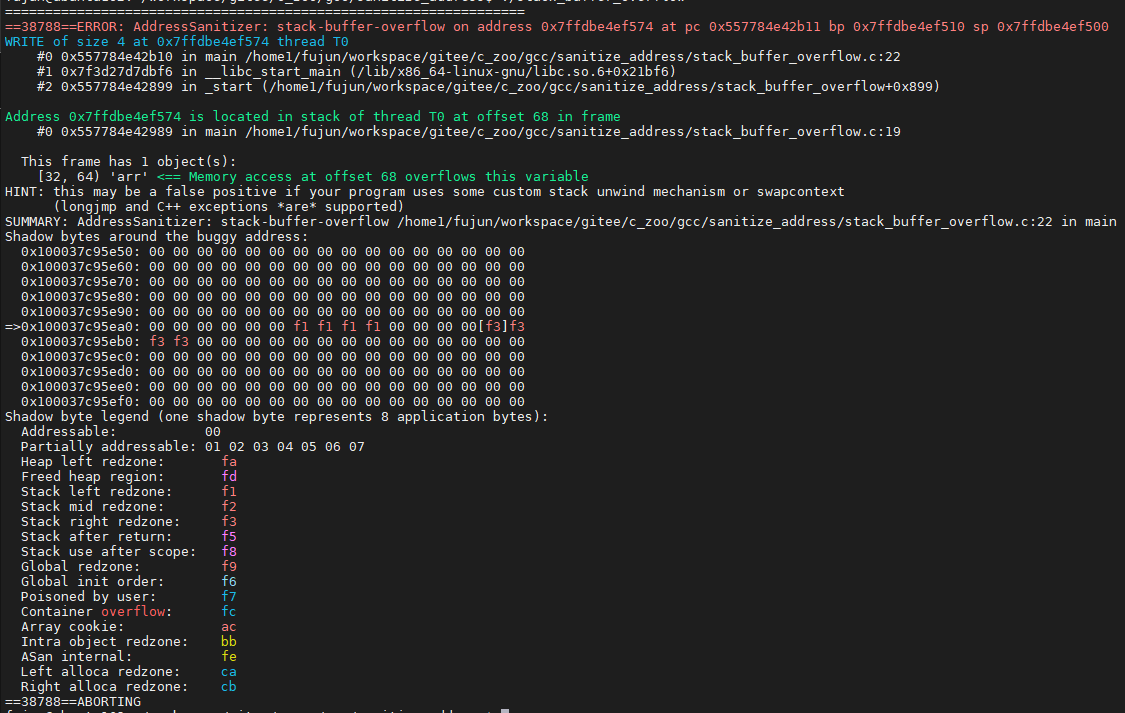Click the SUMMARY AddressSanitizer line
This screenshot has width=1125, height=713.
(560, 222)
